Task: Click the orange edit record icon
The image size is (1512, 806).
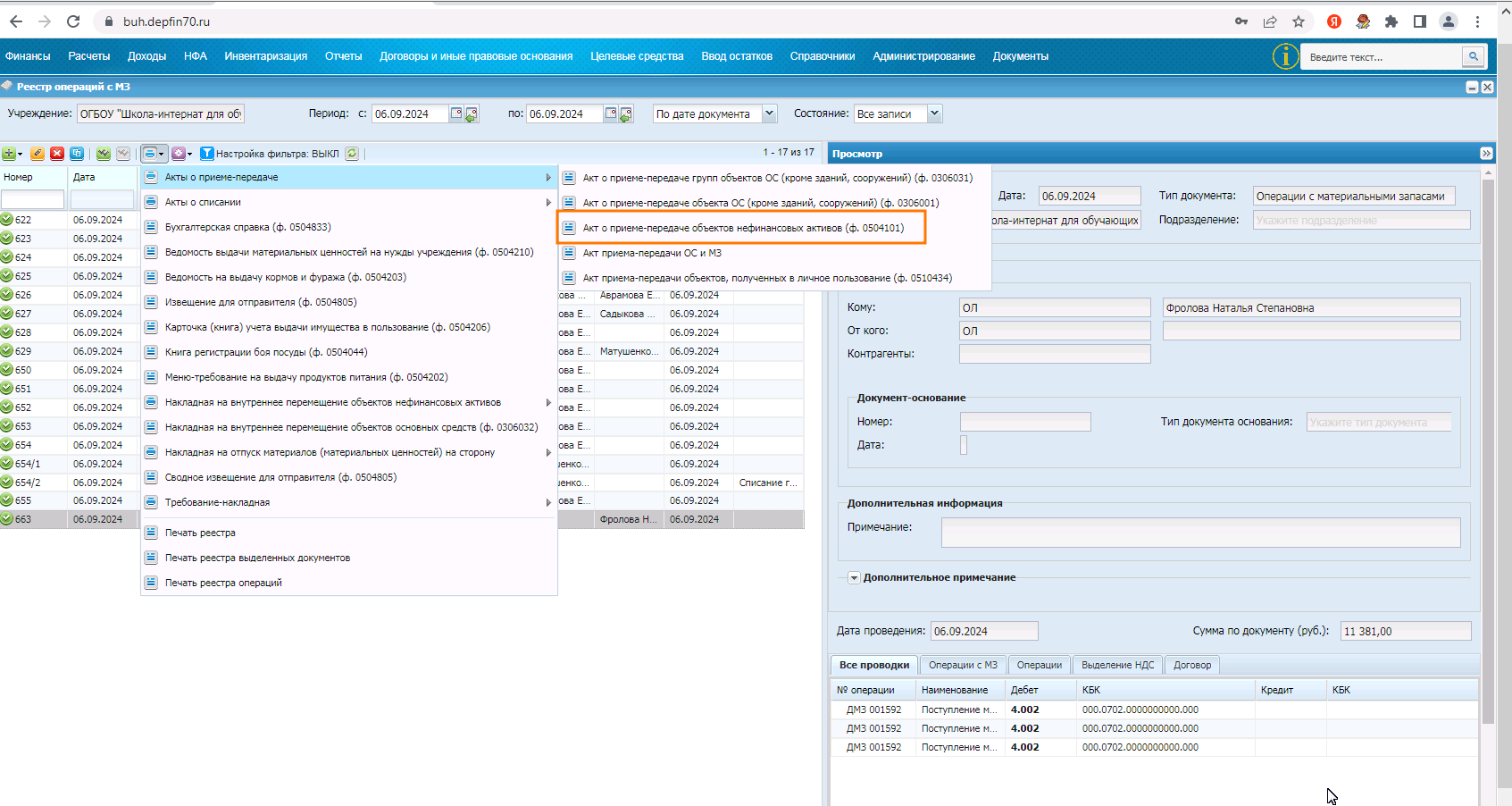Action: (38, 154)
